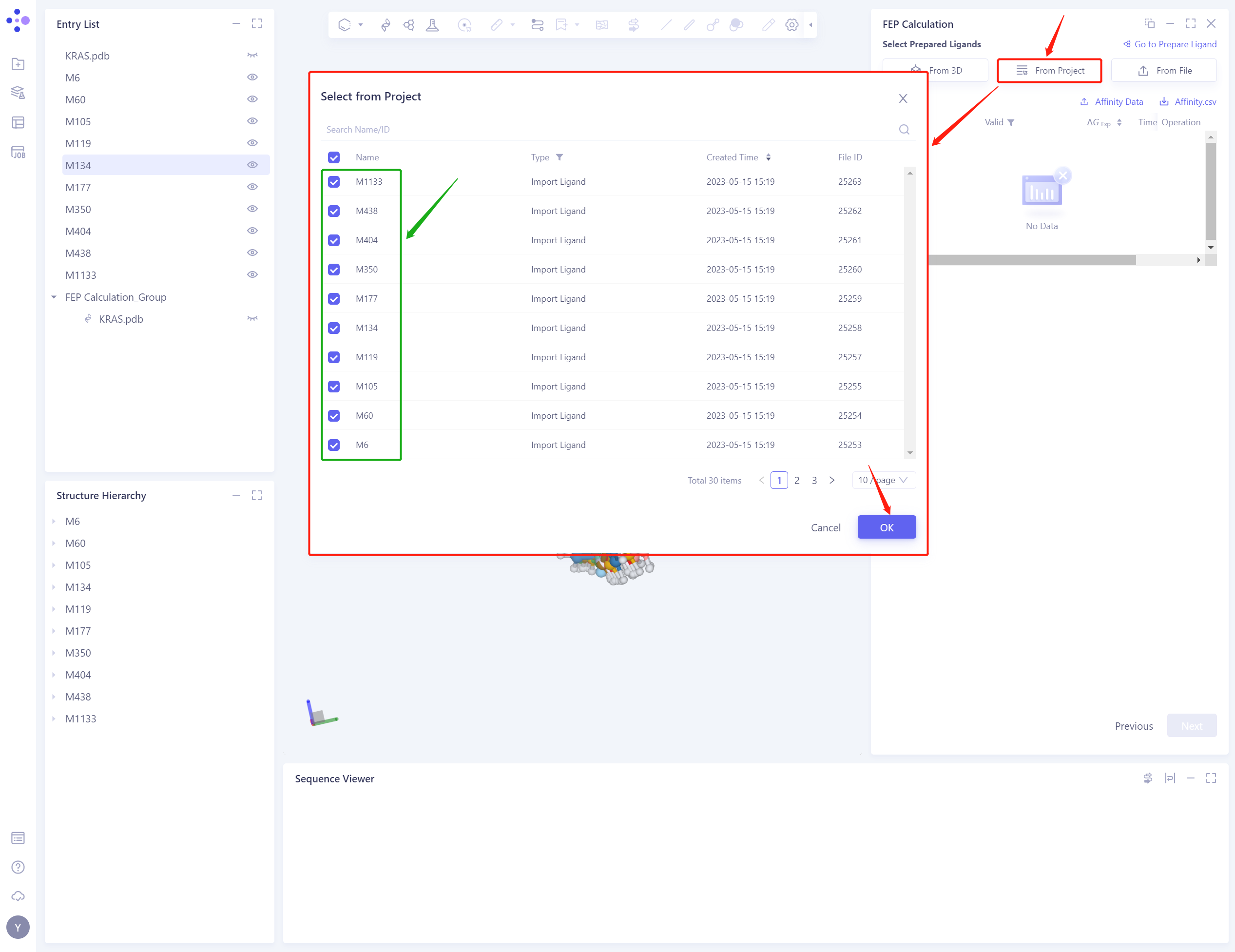Click the workflow path icon in toolbar
The image size is (1235, 952).
tap(537, 25)
